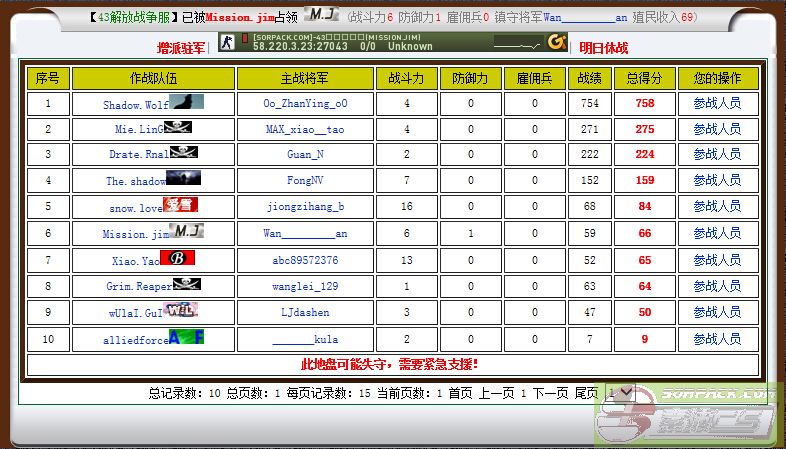Open 参战人员 for The.shadow row

pyautogui.click(x=717, y=181)
